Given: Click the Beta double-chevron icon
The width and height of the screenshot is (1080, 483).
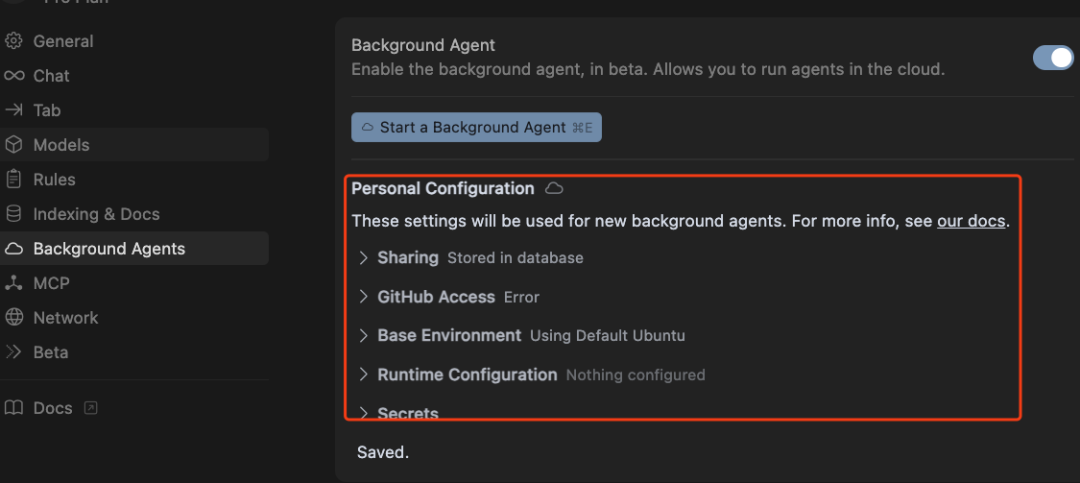Looking at the screenshot, I should click(14, 352).
